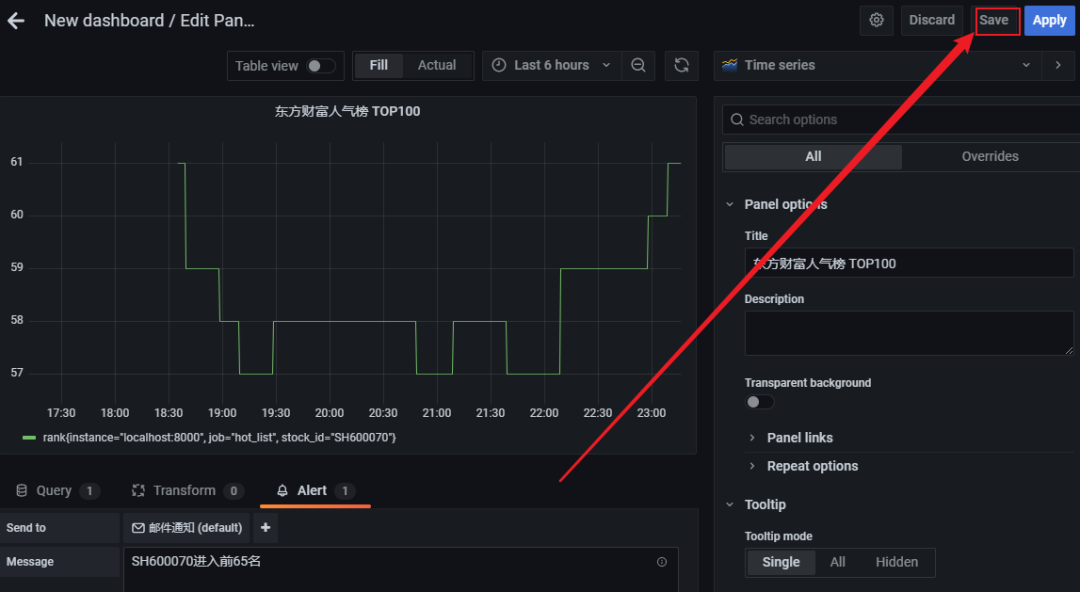Switch to the Query tab

(x=54, y=491)
